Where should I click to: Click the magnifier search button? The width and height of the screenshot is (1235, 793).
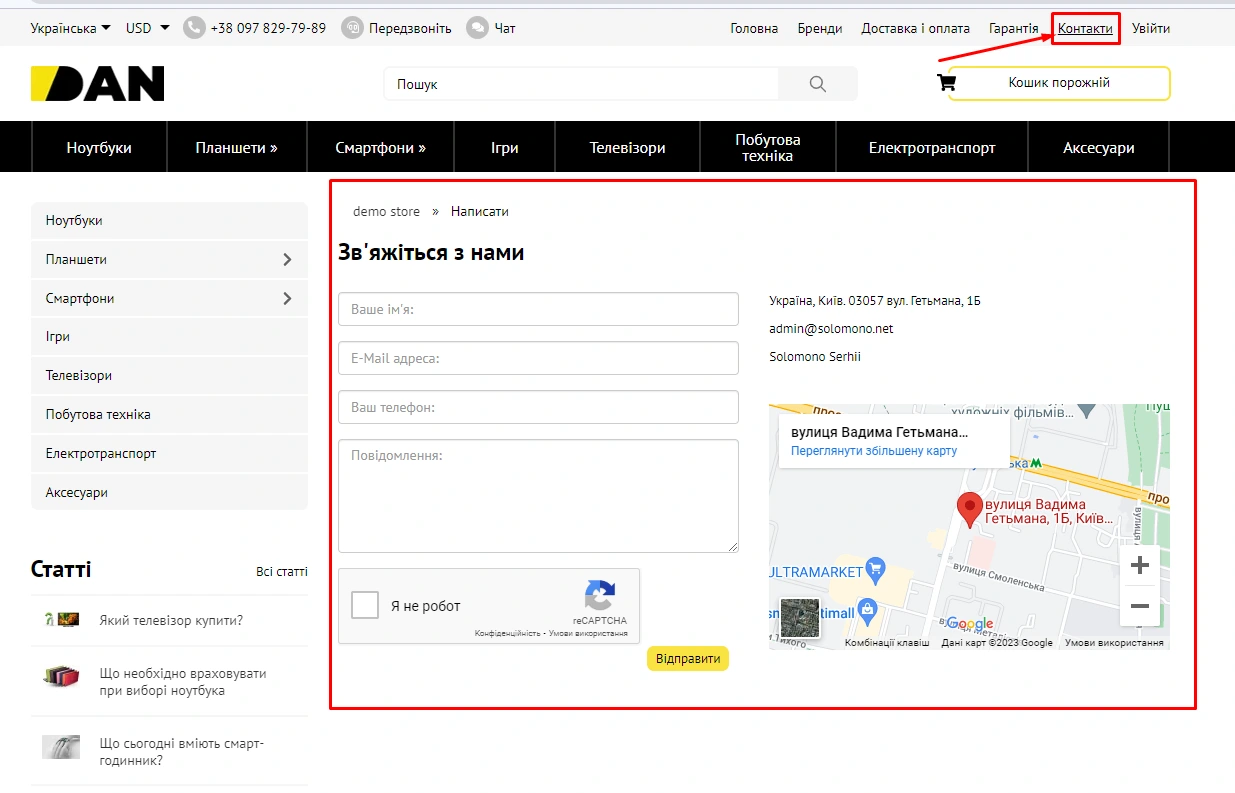pos(817,84)
